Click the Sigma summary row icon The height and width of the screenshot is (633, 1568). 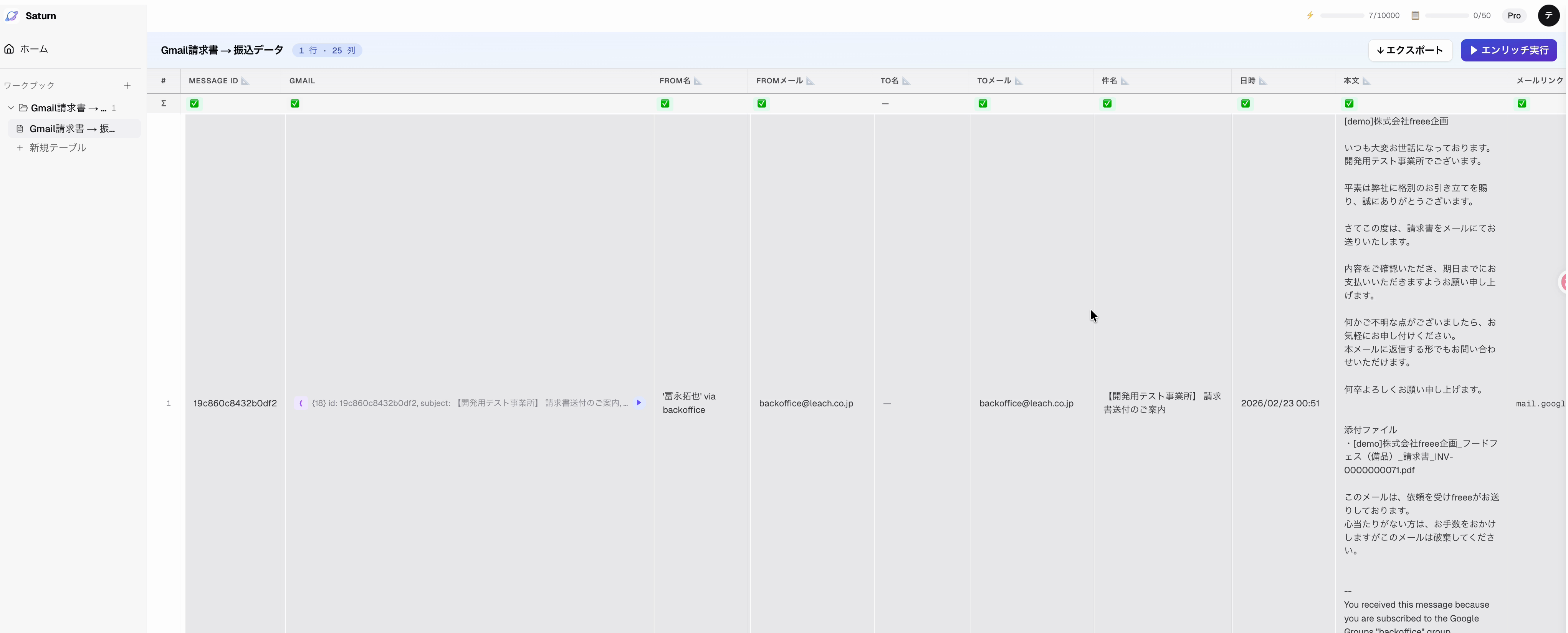(163, 104)
